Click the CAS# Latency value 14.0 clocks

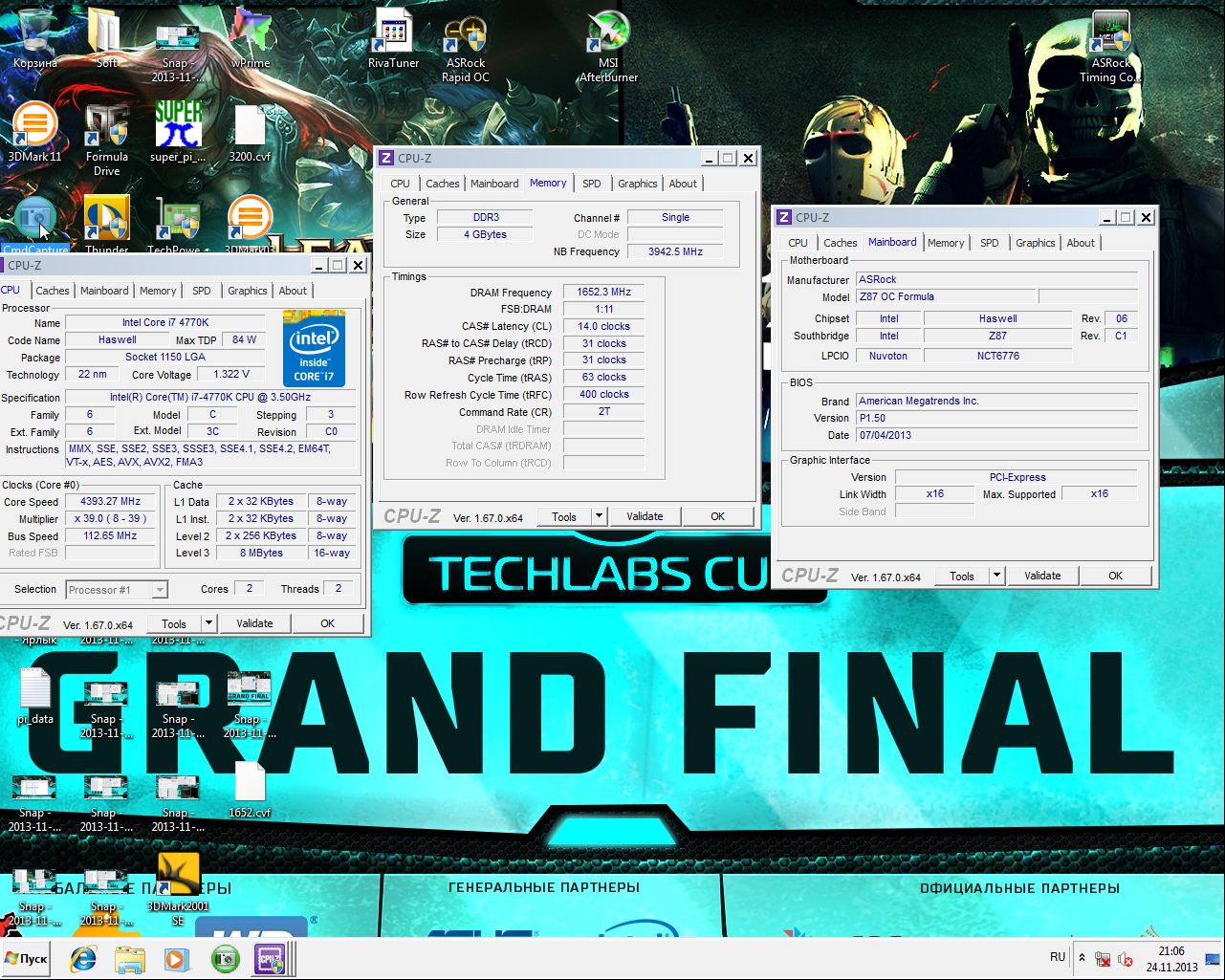(603, 326)
